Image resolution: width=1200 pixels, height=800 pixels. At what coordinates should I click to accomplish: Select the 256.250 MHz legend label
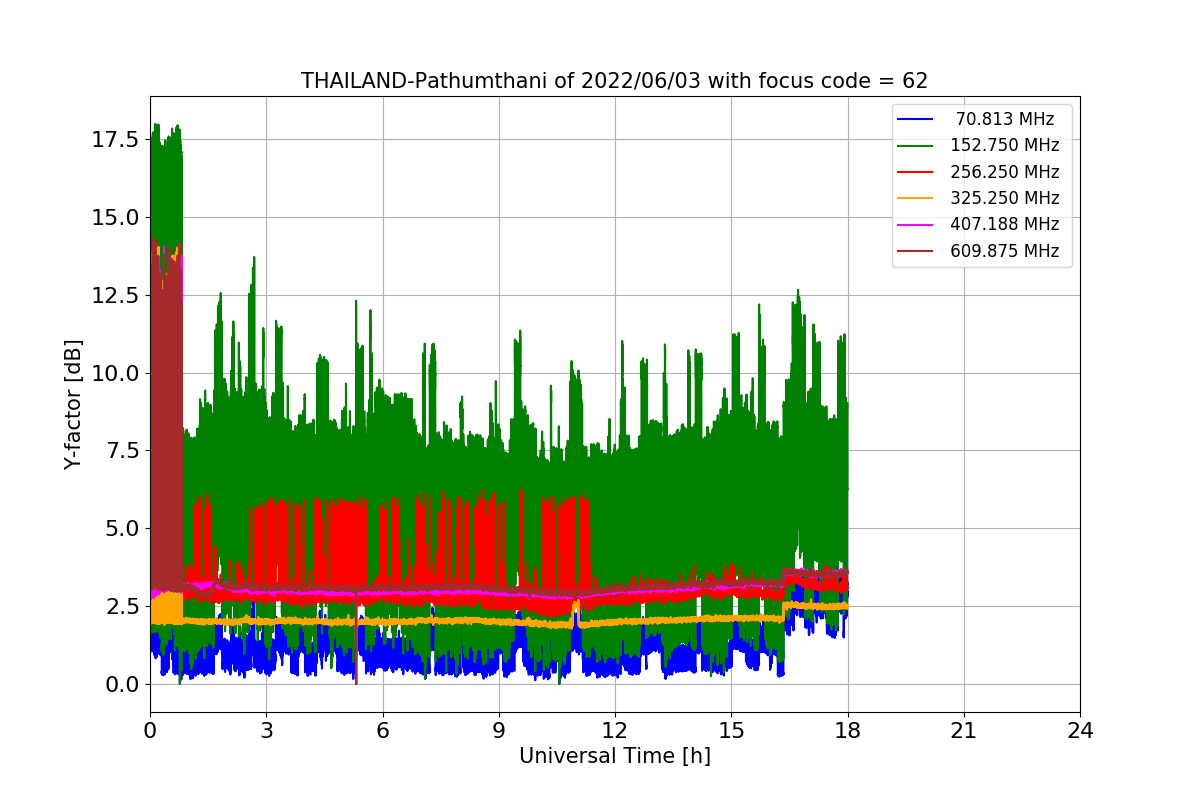point(1005,172)
